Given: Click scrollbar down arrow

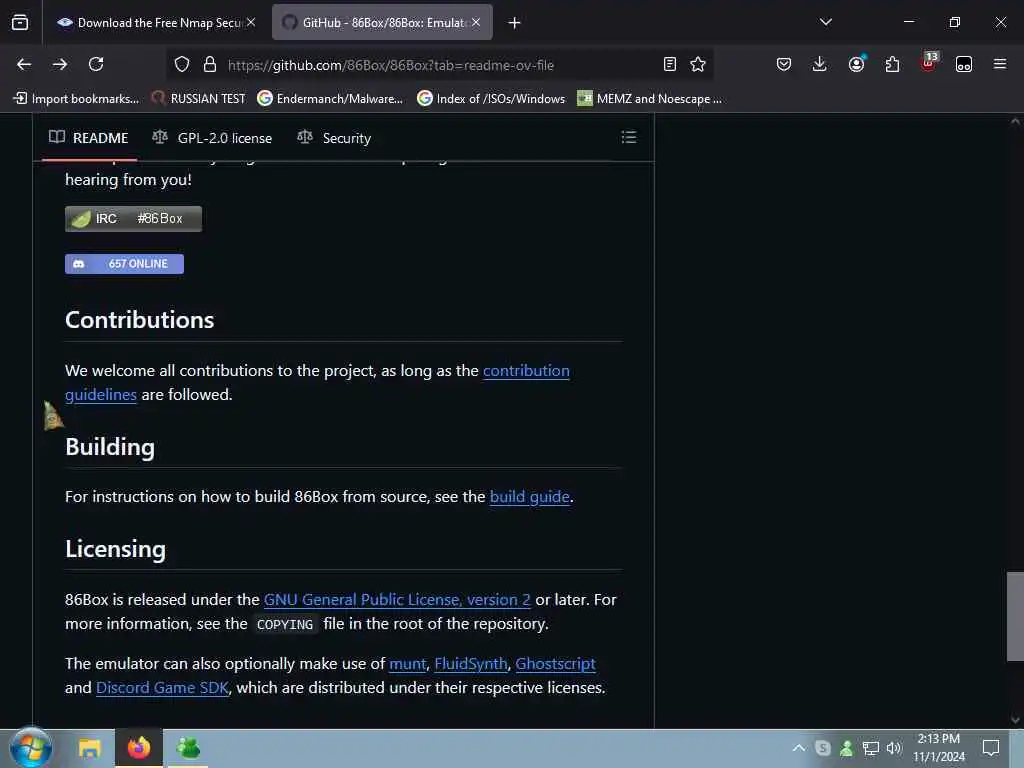Looking at the screenshot, I should 1015,720.
